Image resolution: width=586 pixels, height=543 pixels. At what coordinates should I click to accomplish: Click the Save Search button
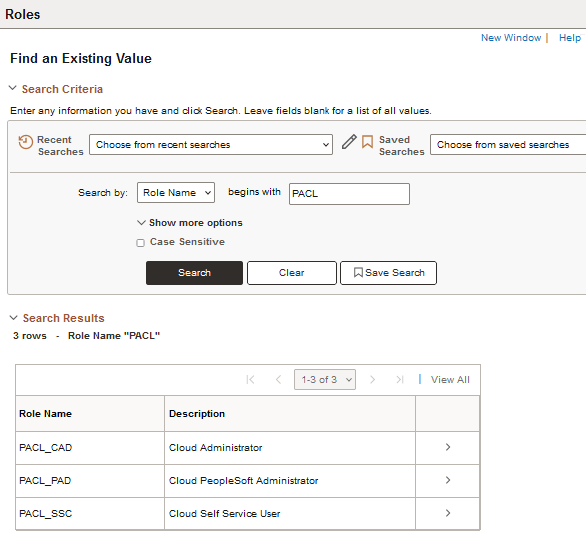(388, 273)
